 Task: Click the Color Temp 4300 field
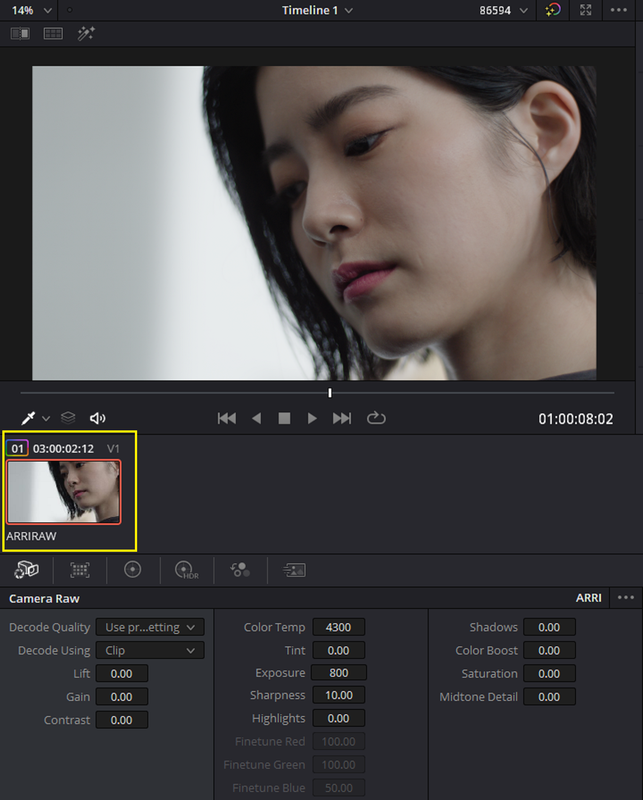339,627
